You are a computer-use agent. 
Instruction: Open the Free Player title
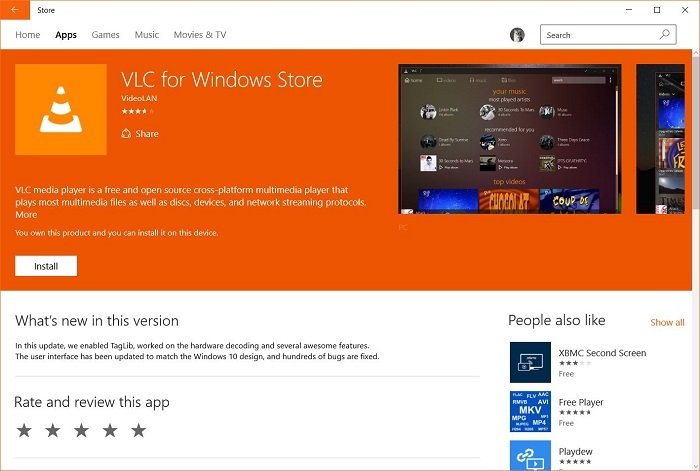click(x=581, y=402)
